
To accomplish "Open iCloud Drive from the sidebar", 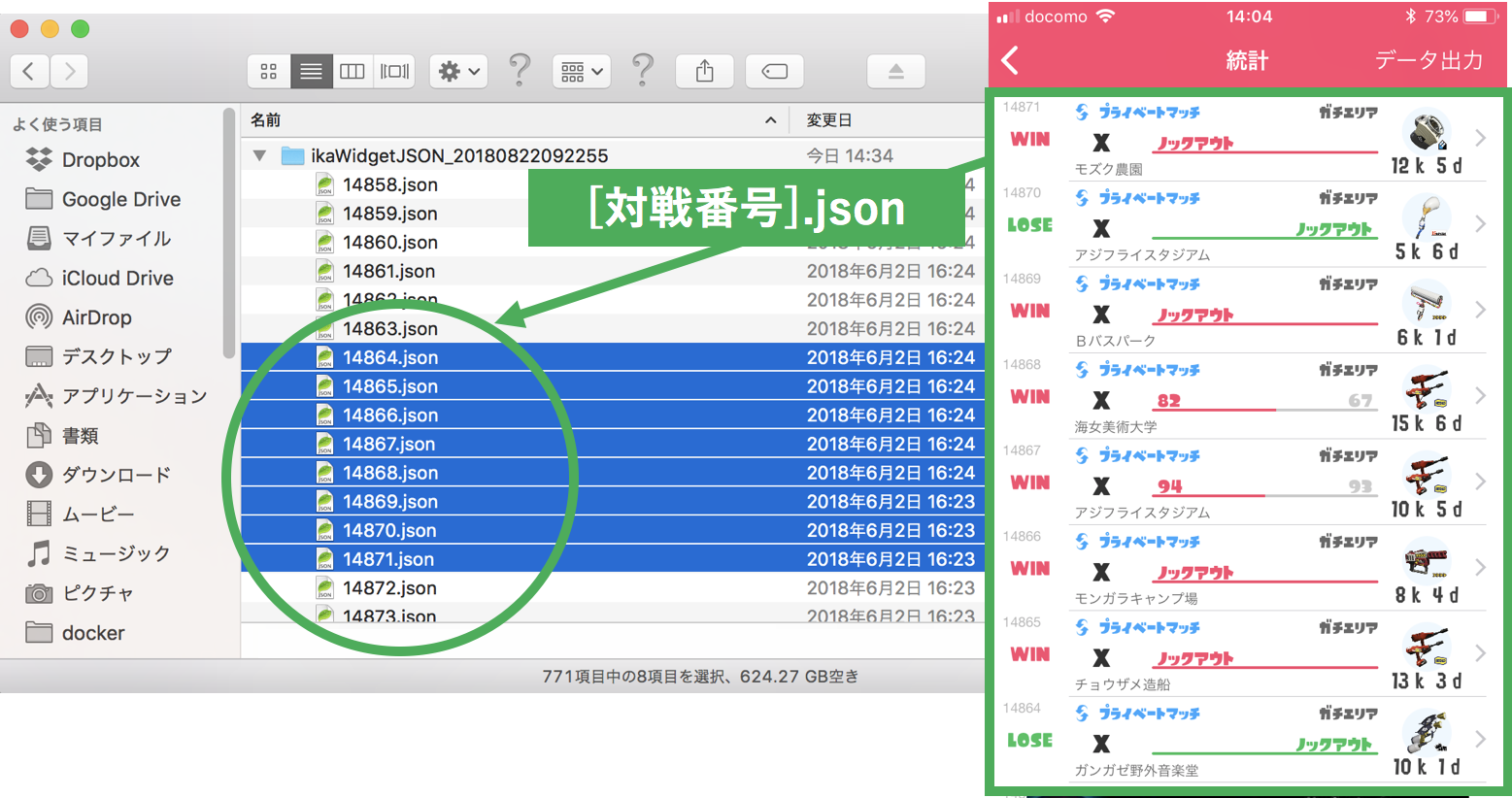I will click(118, 278).
